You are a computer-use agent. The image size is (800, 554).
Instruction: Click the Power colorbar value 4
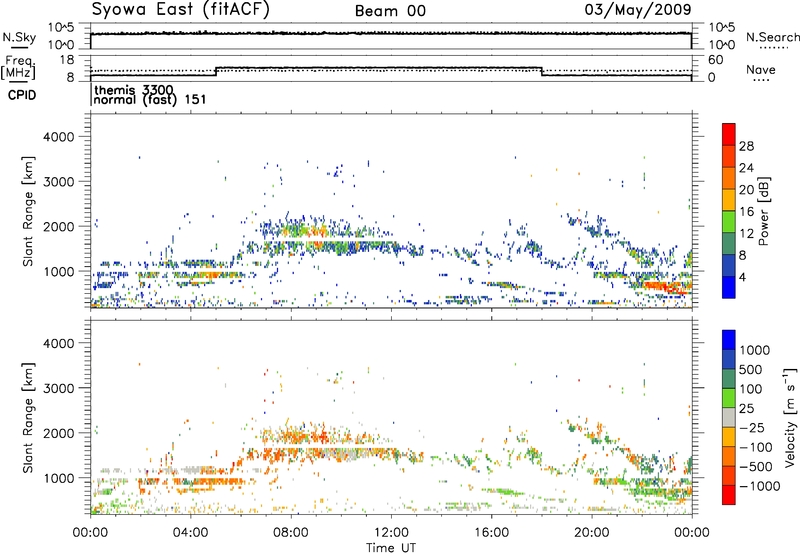742,277
